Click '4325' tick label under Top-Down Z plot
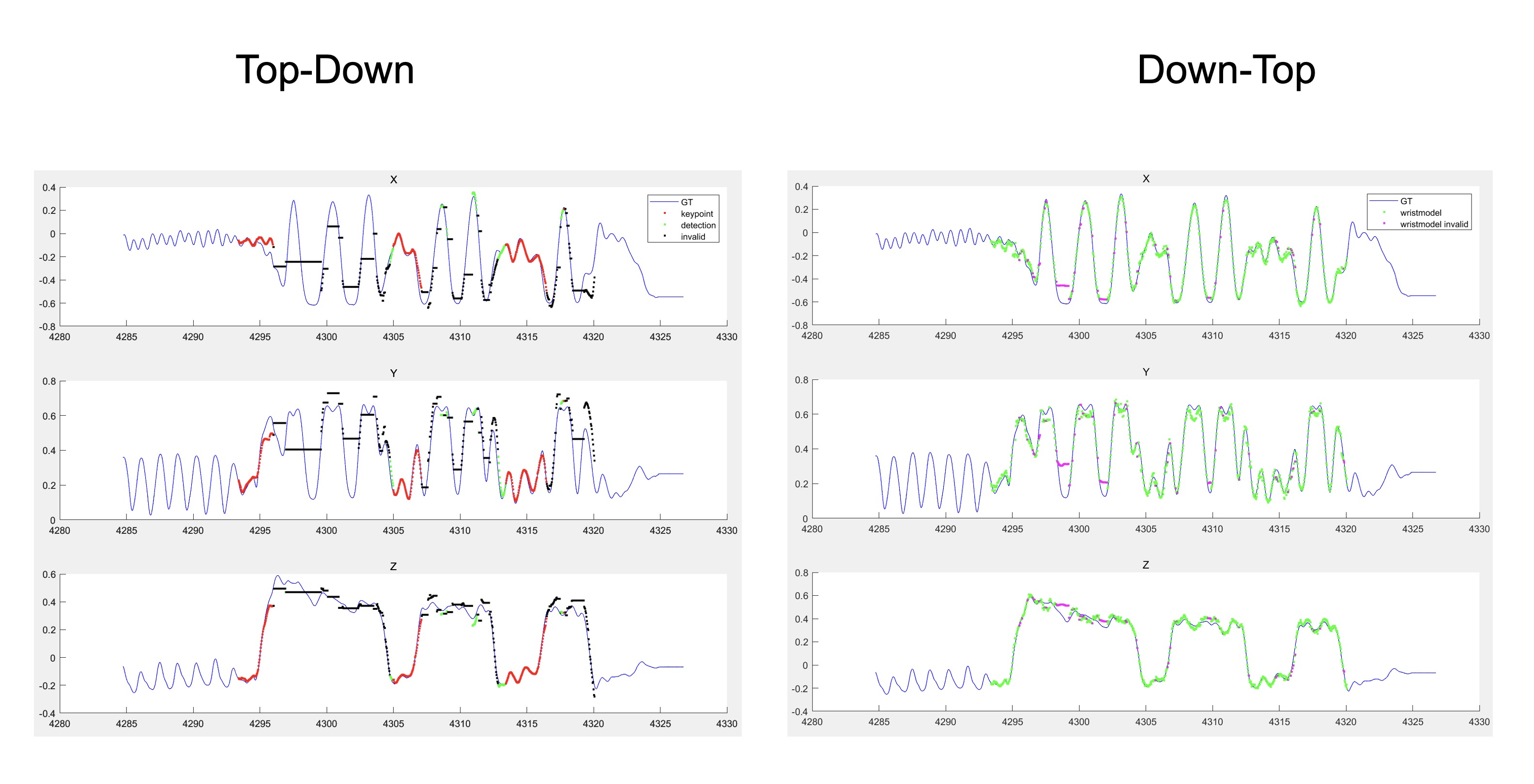Image resolution: width=1534 pixels, height=784 pixels. tap(660, 724)
